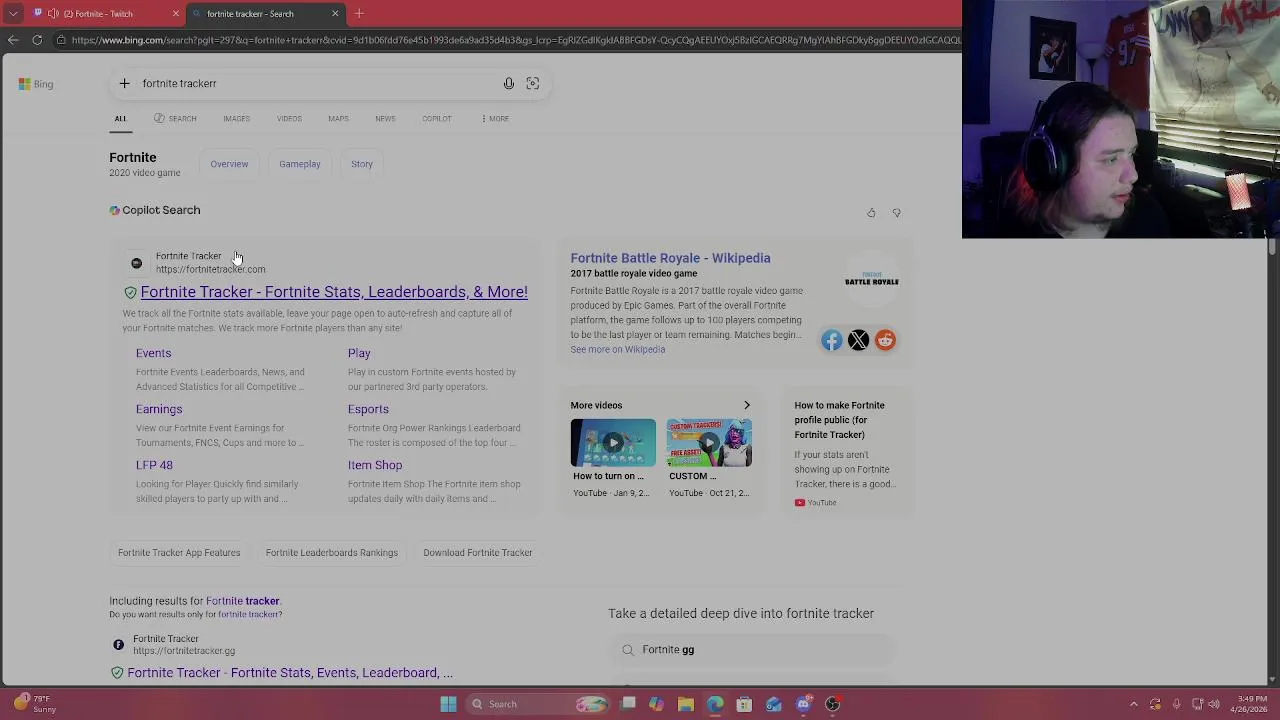Open Fortnite Tracker Stats, Events, Leaderboard link
This screenshot has width=1280, height=720.
[x=290, y=673]
